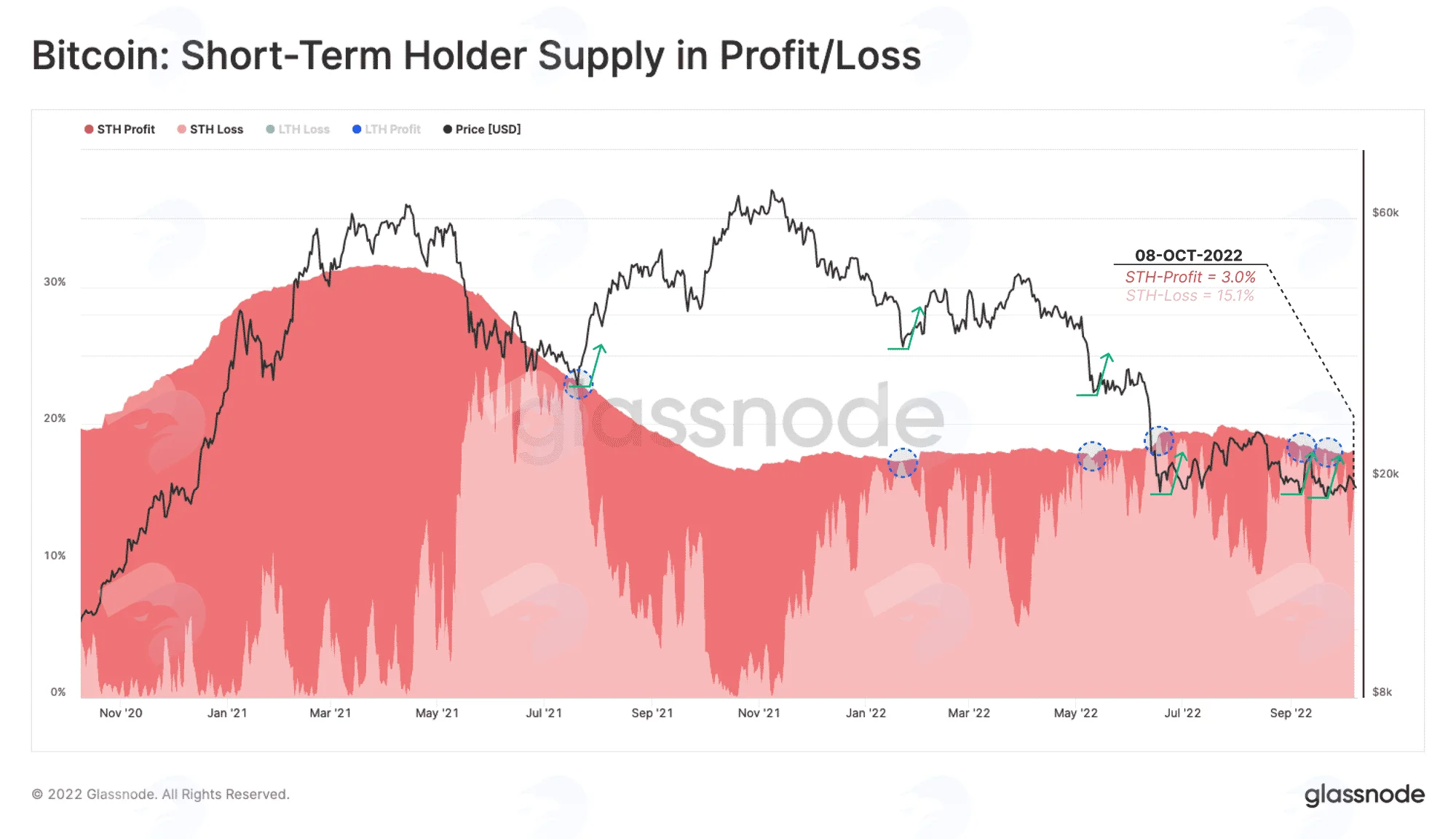1456x839 pixels.
Task: Toggle the STH Loss legend series
Action: click(x=210, y=129)
